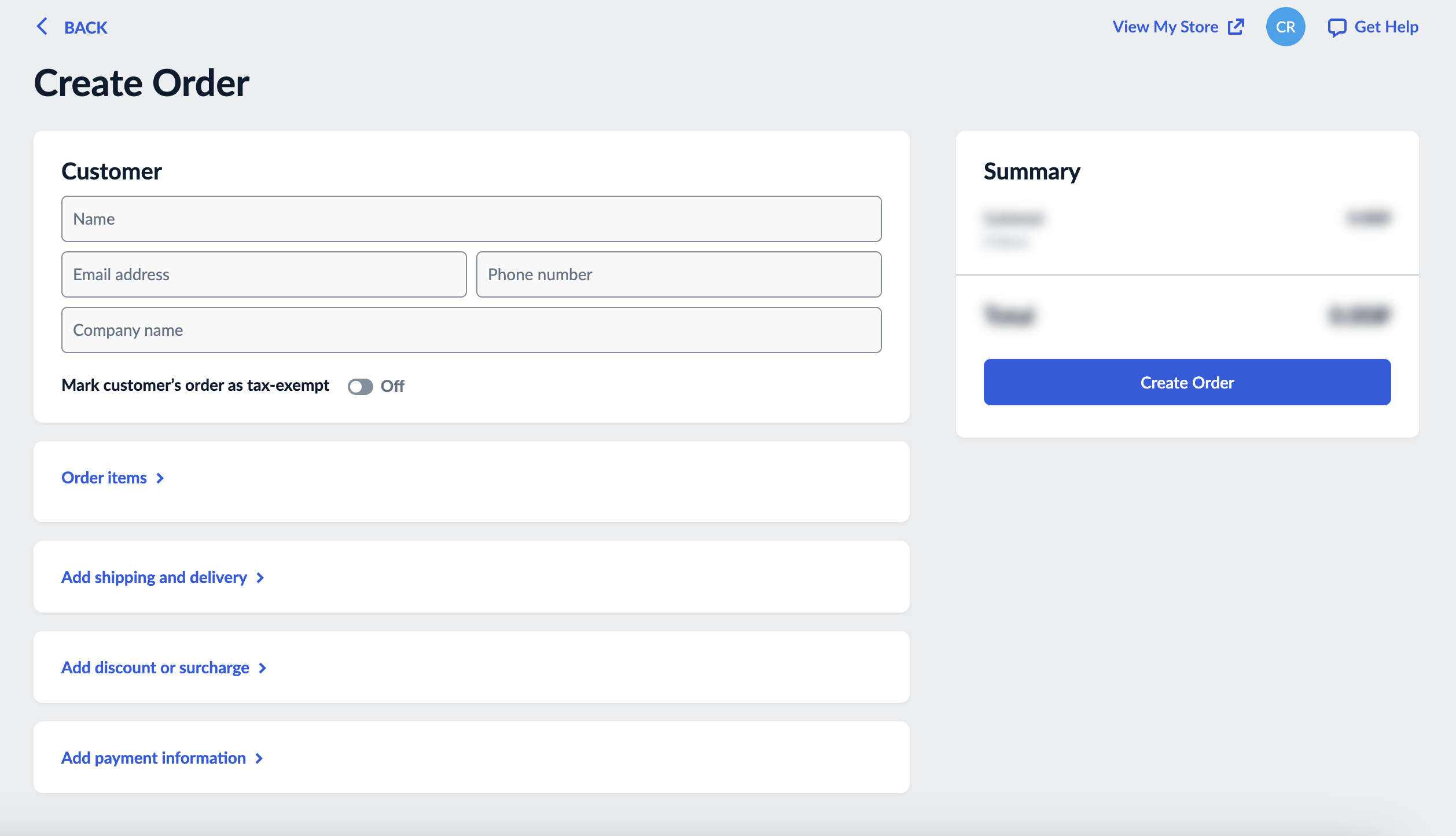The image size is (1456, 836).
Task: Go back via the BACK link
Action: (x=86, y=27)
